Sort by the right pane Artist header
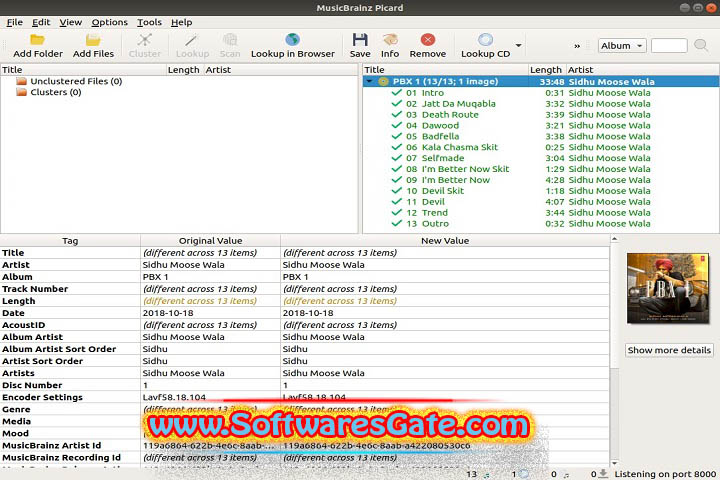720x480 pixels. coord(642,70)
